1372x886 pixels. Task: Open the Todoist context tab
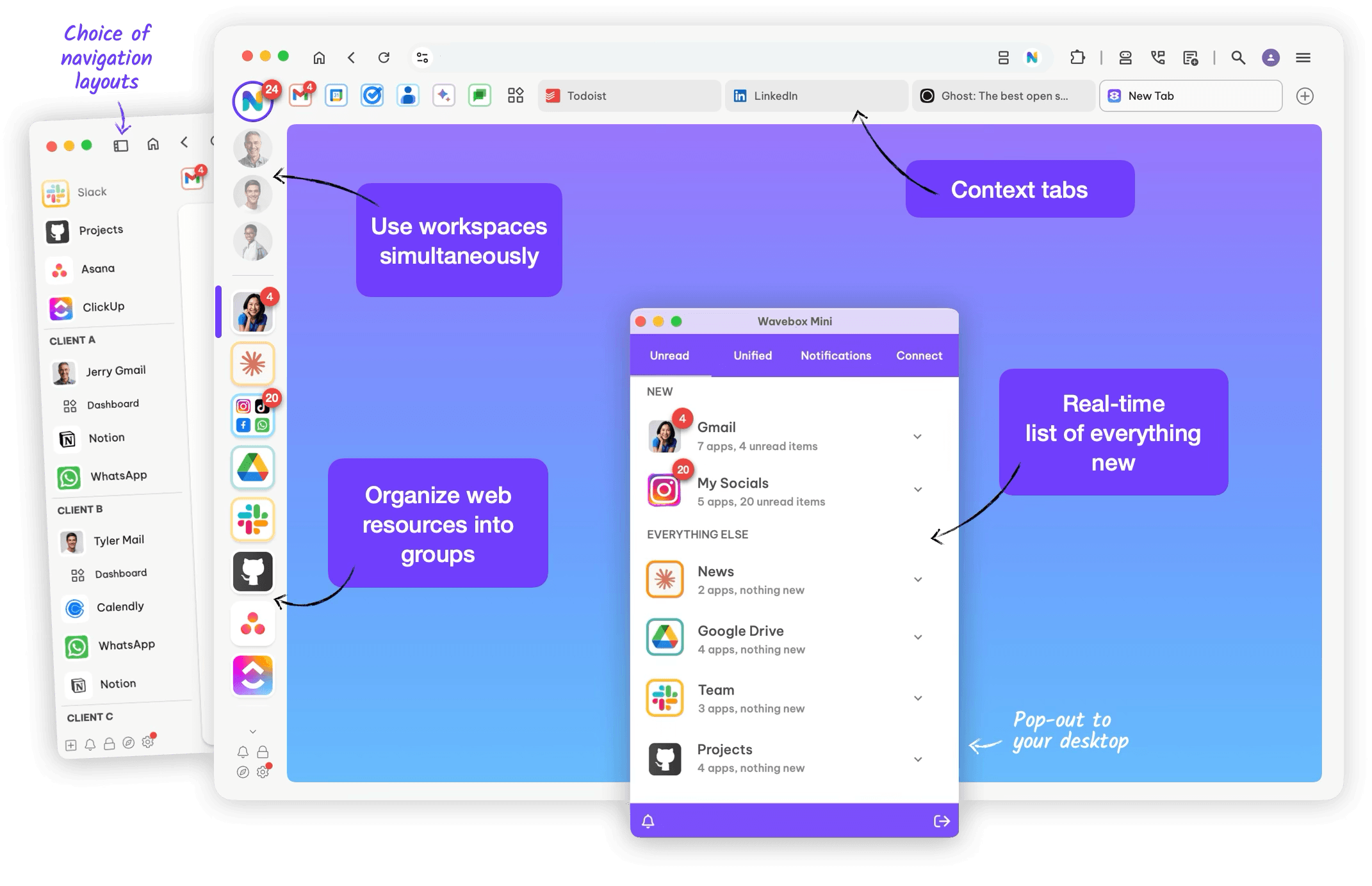628,95
